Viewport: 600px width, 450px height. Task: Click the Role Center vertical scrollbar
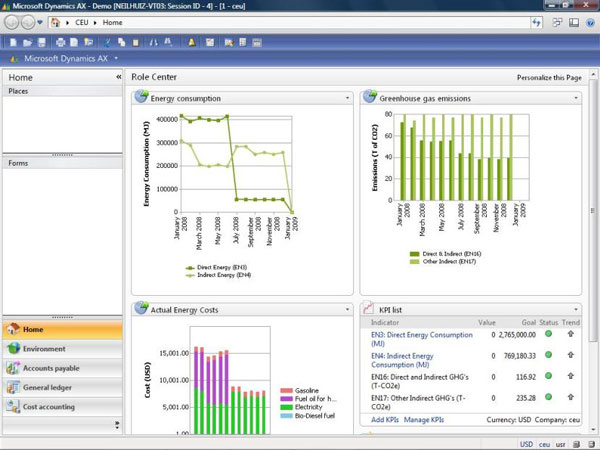tap(593, 251)
